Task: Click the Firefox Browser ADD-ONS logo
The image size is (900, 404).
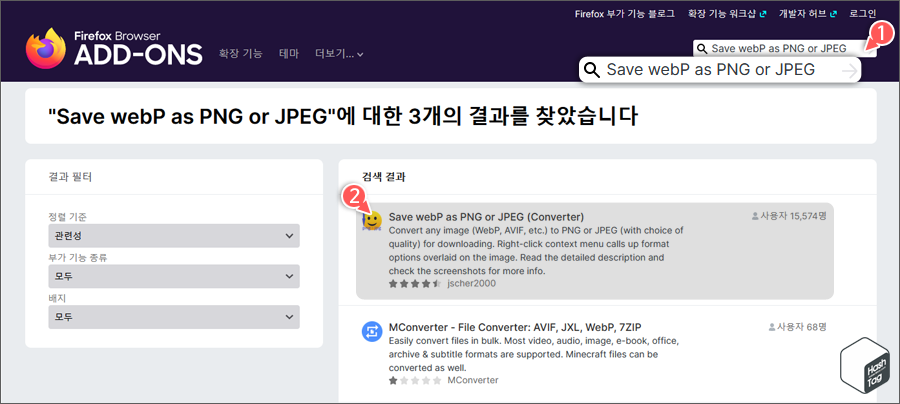Action: click(114, 48)
